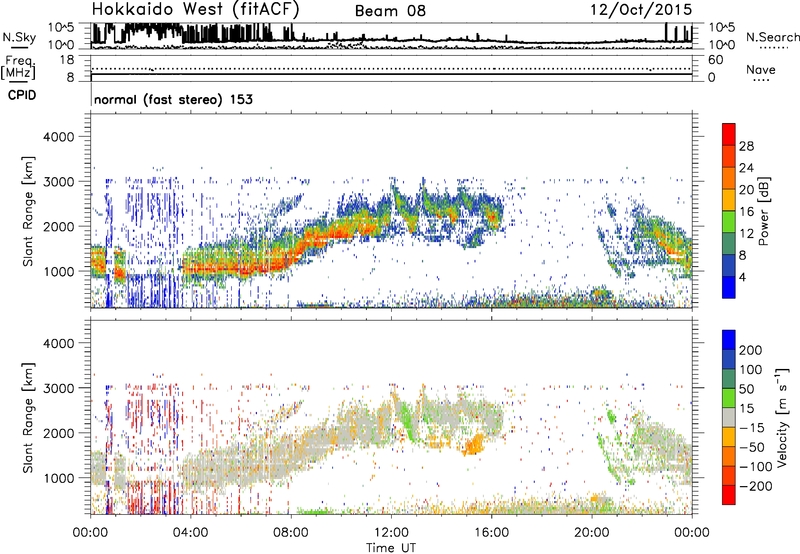Click the '50' velocity scale value
800x554 pixels.
(x=746, y=389)
